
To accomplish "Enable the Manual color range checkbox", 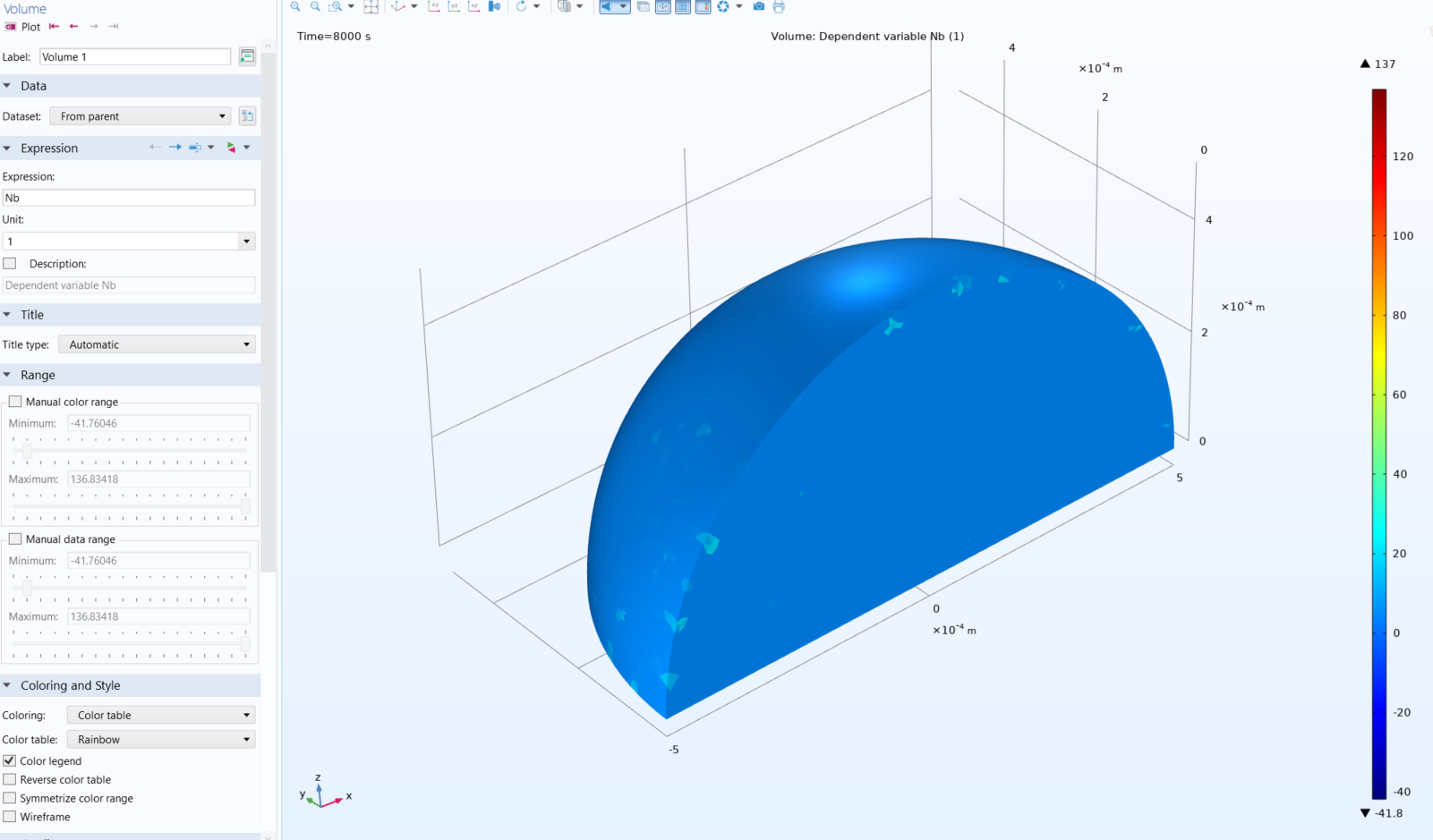I will coord(15,402).
